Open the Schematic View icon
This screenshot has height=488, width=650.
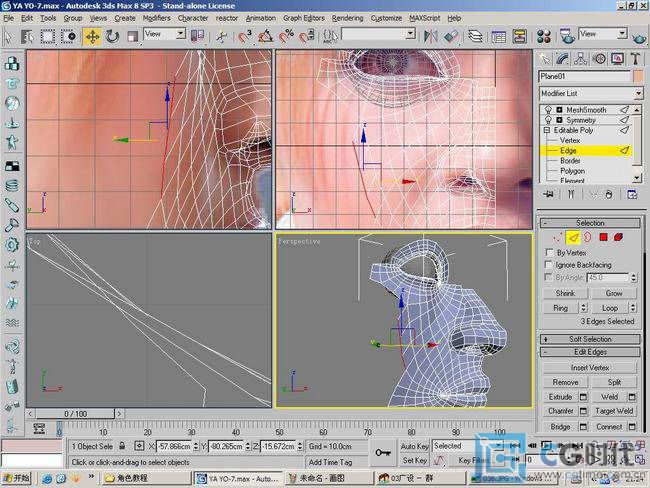519,36
